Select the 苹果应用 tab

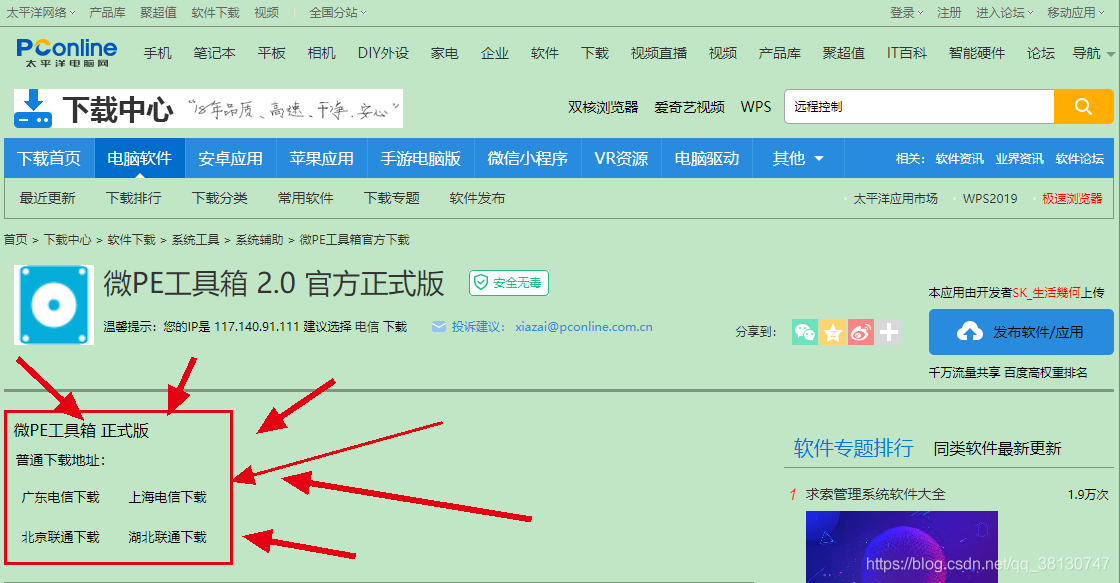coord(321,159)
